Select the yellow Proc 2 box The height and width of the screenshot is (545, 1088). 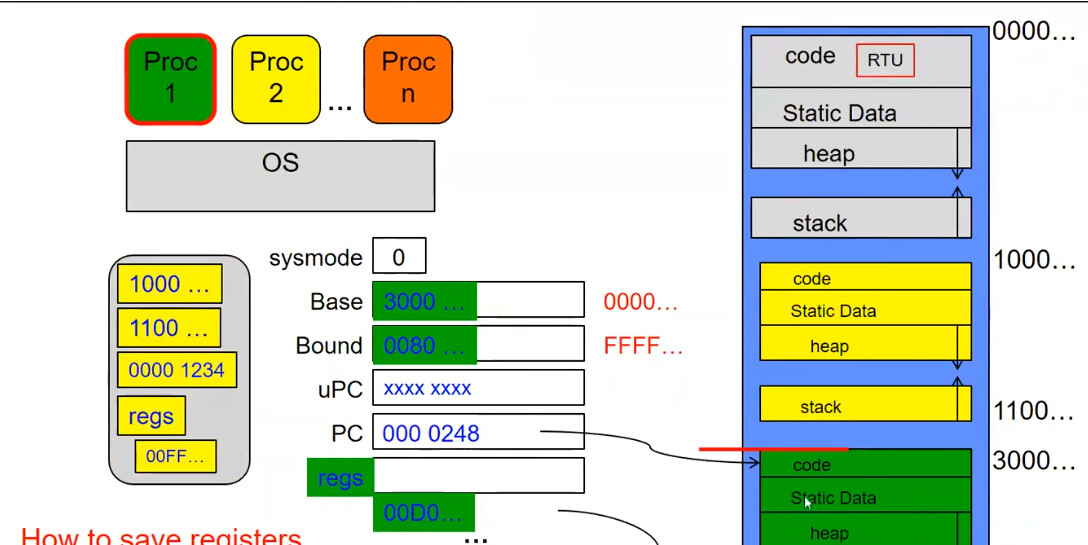coord(276,79)
